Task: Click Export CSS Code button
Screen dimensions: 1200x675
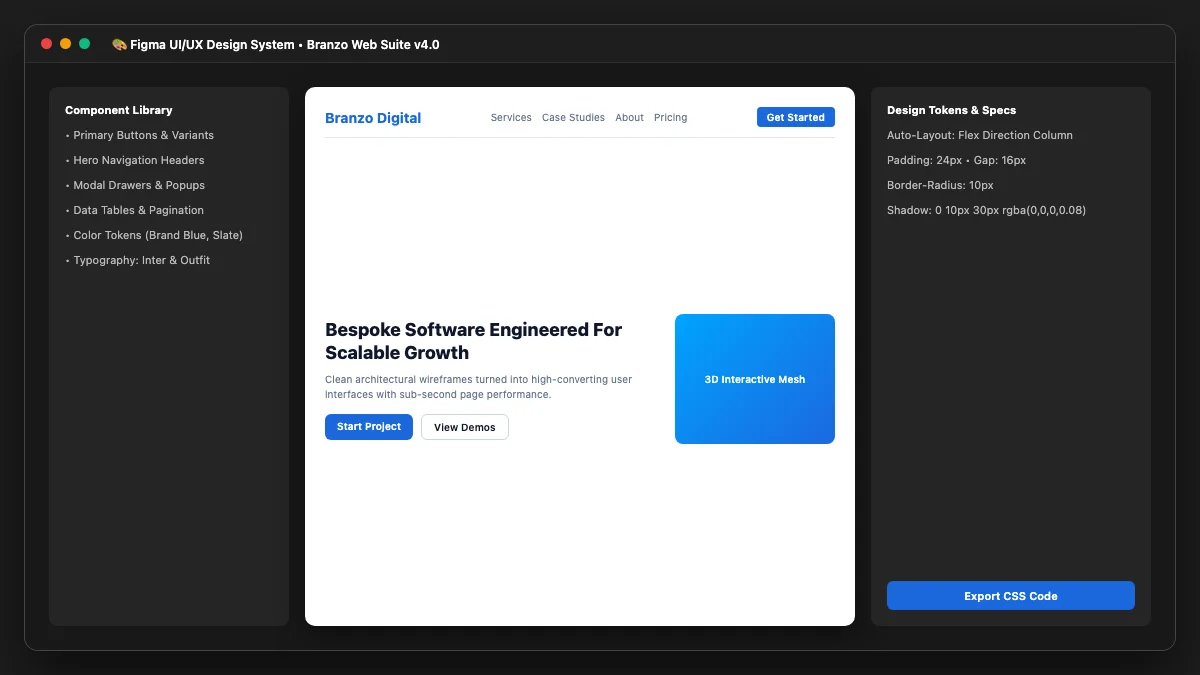Action: [1011, 596]
